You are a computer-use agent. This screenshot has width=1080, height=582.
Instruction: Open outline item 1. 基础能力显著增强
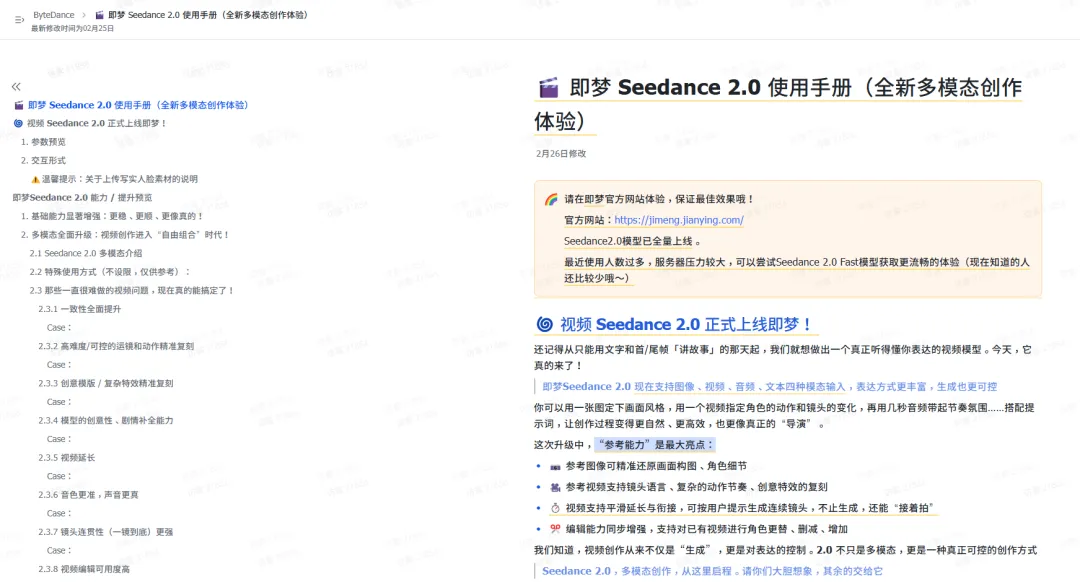click(112, 216)
